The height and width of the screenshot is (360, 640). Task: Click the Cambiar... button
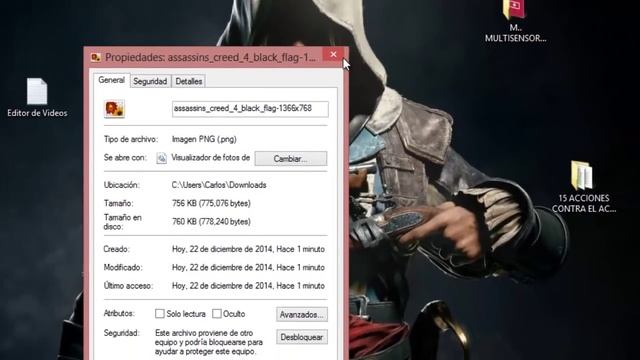pos(291,159)
